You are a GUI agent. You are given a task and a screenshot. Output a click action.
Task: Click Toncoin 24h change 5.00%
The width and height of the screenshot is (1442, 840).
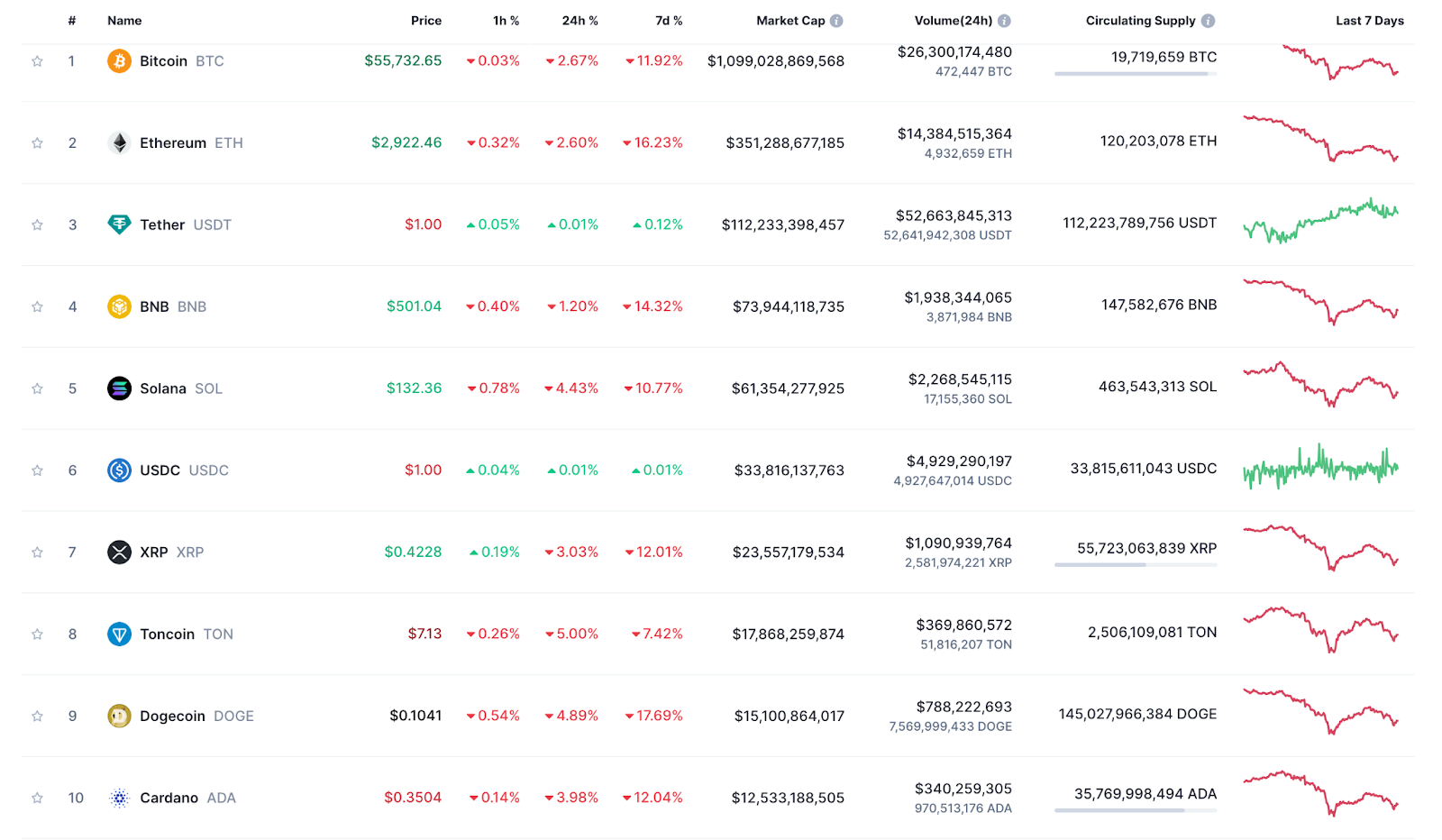571,635
